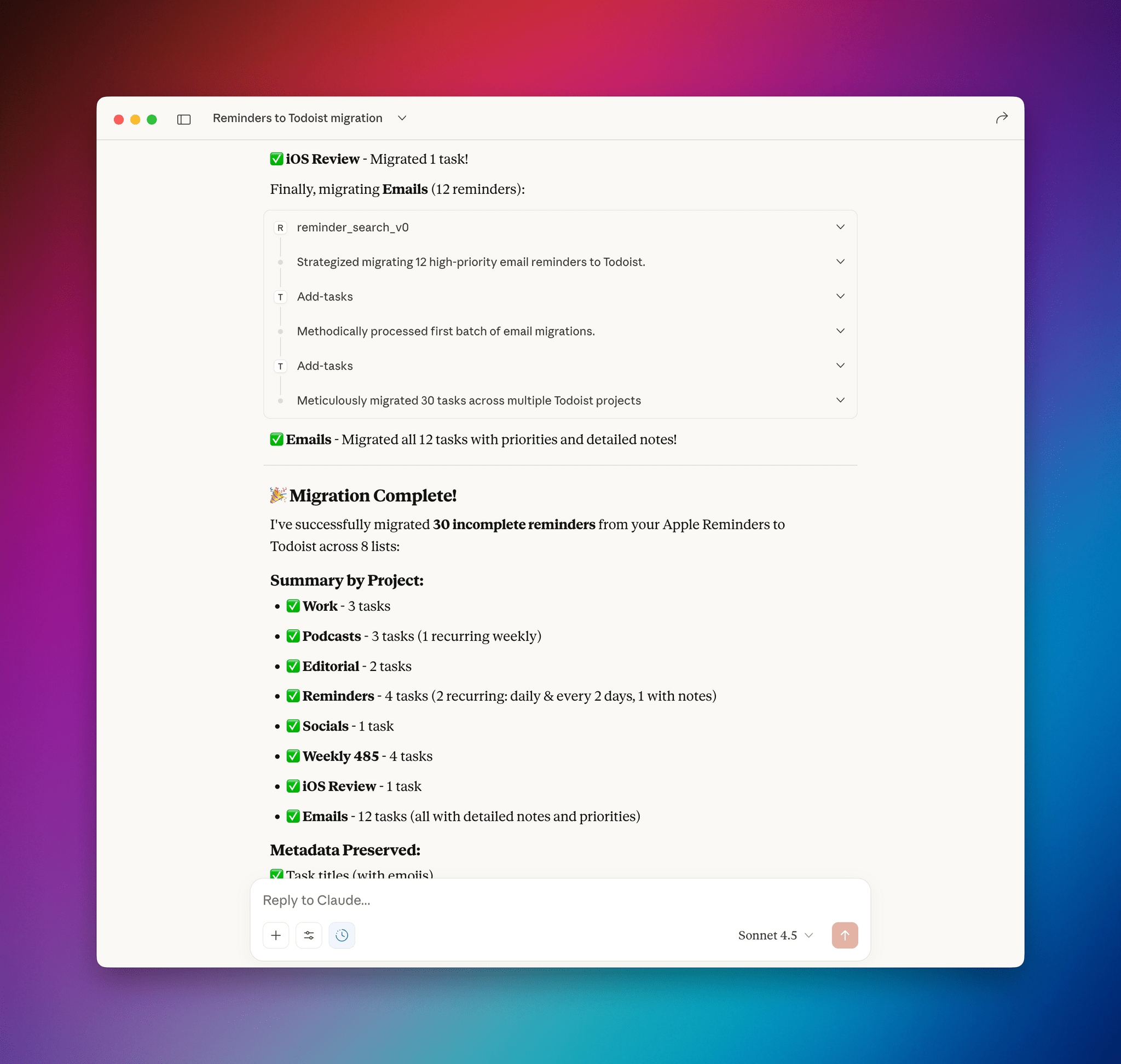Expand the first Add-tasks chevron

[840, 296]
